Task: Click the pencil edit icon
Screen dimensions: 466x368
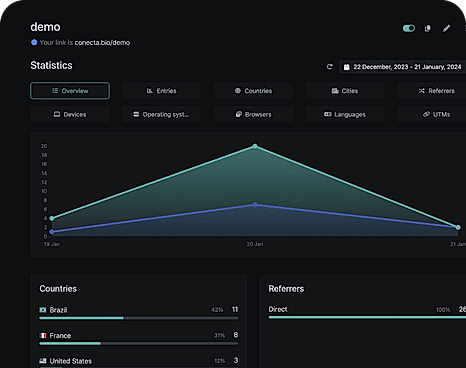Action: coord(446,28)
